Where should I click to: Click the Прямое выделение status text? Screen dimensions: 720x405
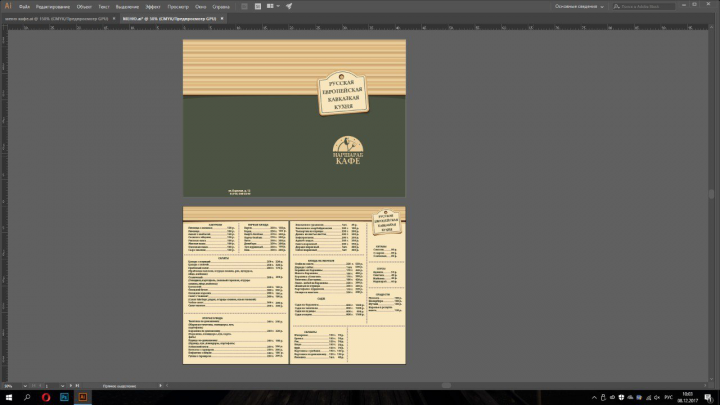pos(119,386)
